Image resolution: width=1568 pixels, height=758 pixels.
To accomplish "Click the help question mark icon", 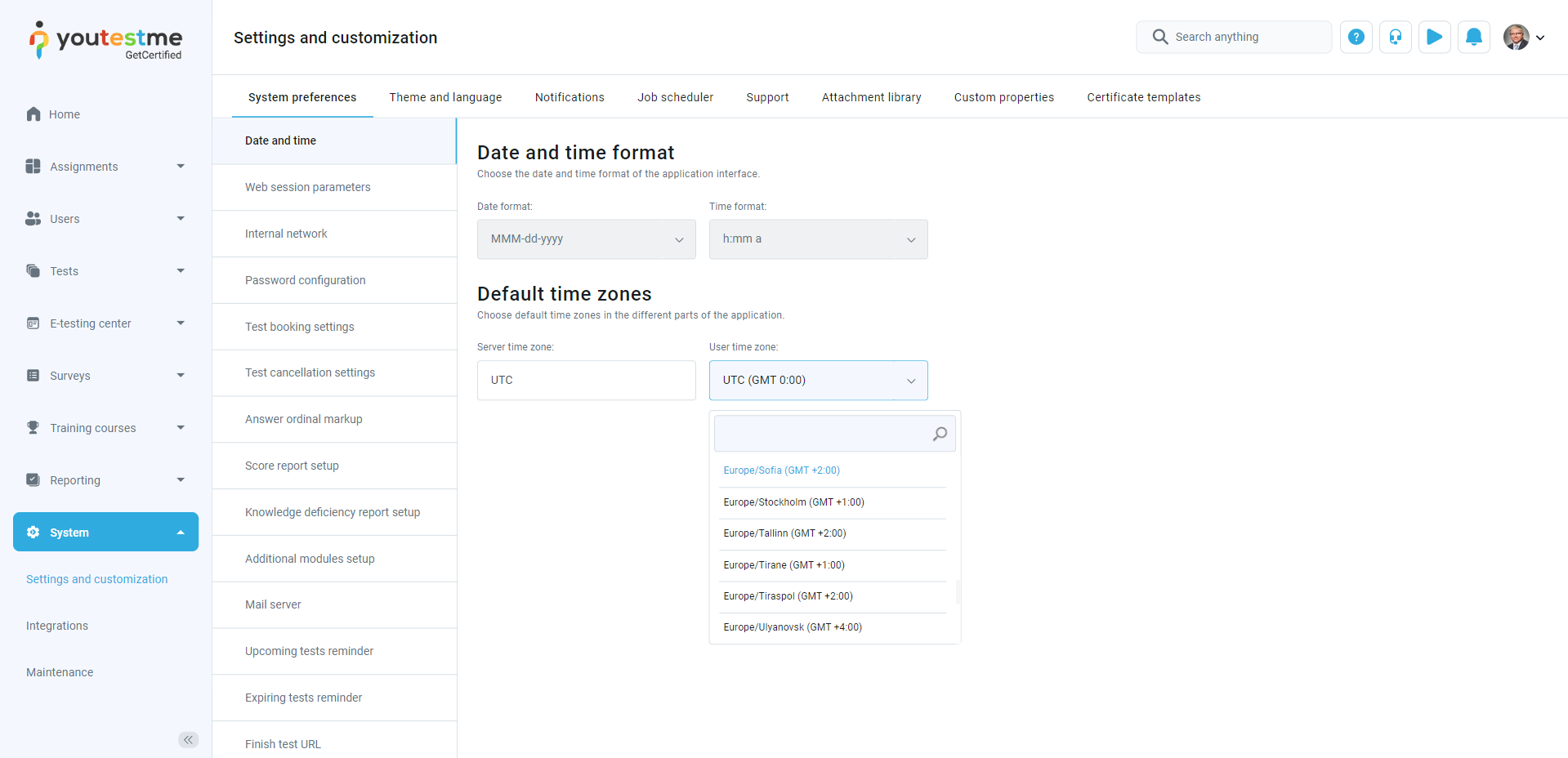I will pyautogui.click(x=1356, y=37).
